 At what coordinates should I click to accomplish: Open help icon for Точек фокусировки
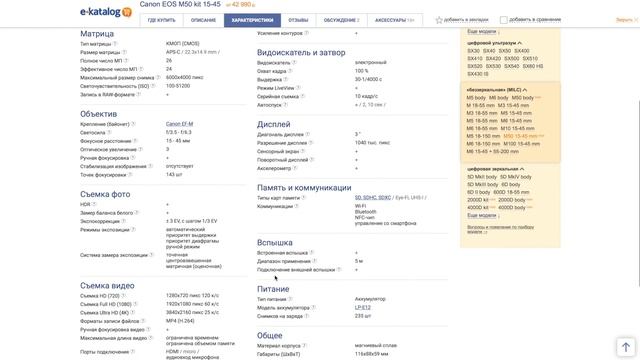[130, 175]
